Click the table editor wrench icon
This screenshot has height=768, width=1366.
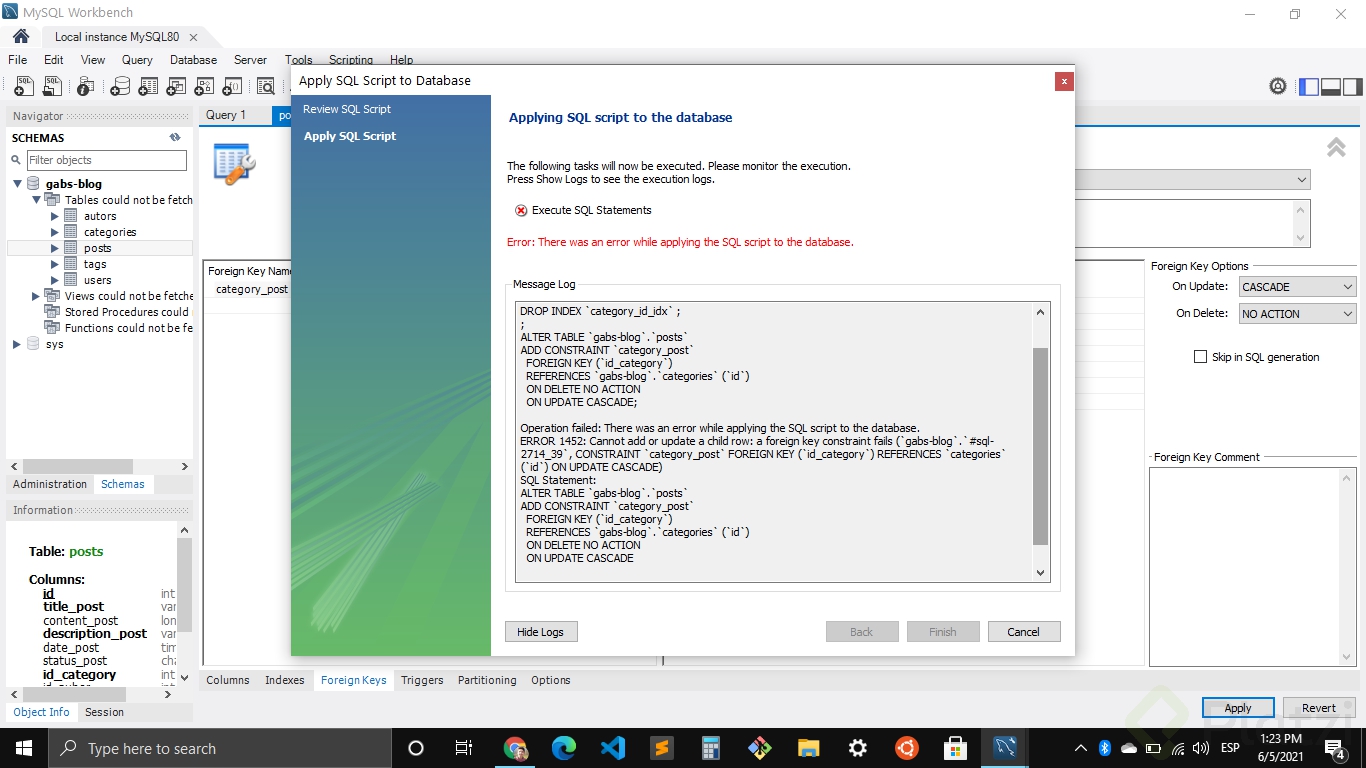click(x=235, y=163)
